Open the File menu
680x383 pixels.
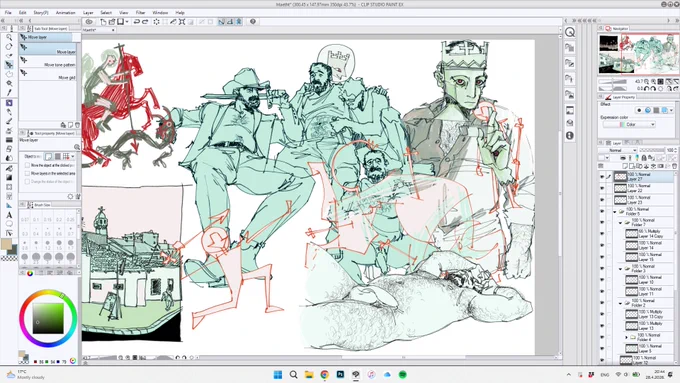point(8,13)
